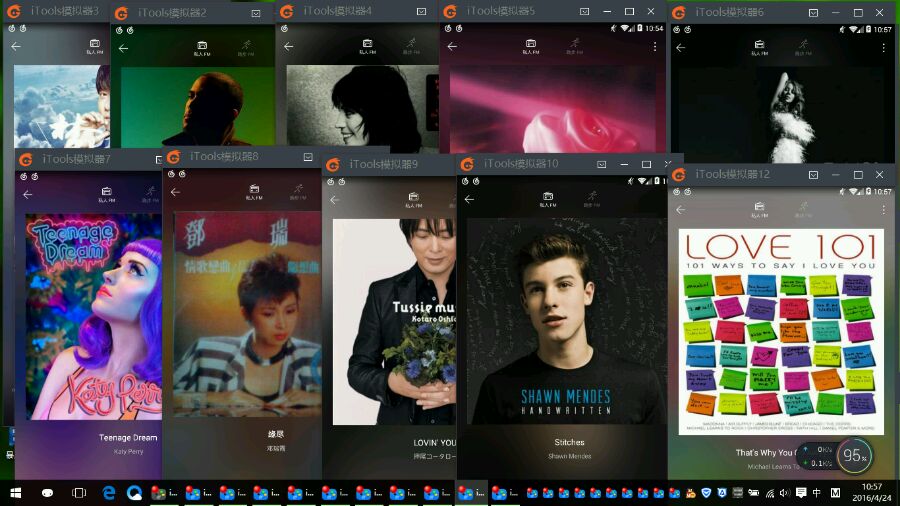Click Tussie Mussie album cover in emulator 9
This screenshot has width=900, height=506.
(x=394, y=322)
